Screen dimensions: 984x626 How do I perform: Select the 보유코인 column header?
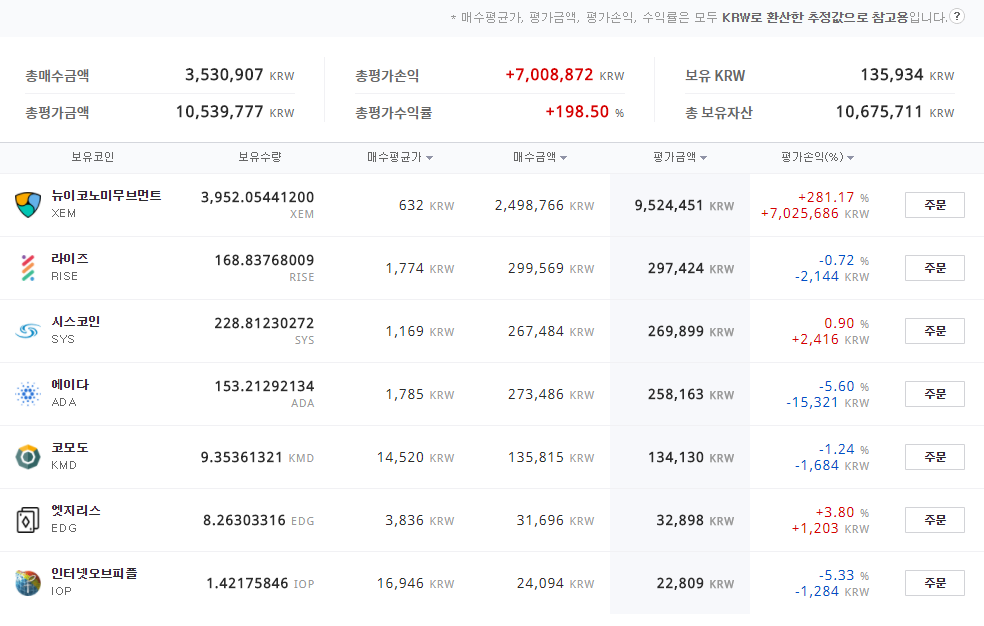(92, 158)
